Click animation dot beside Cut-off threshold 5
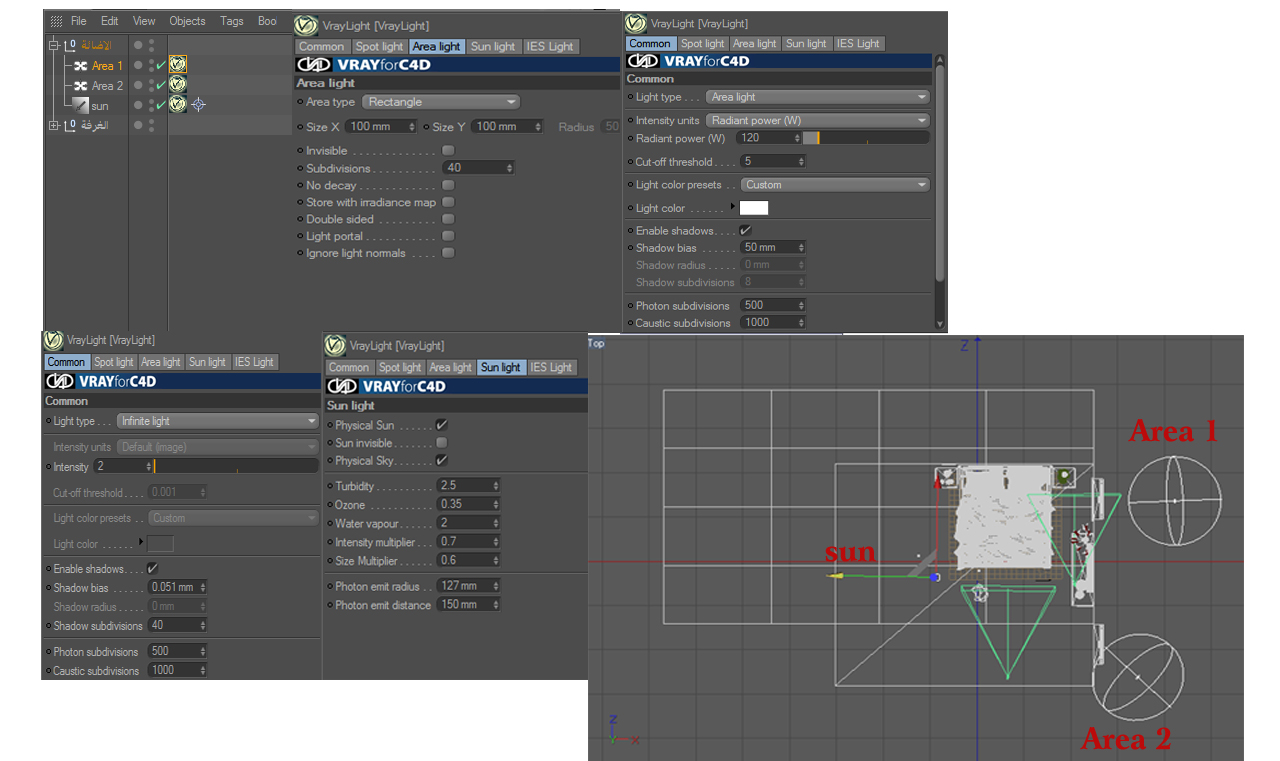This screenshot has height=761, width=1280. coord(630,162)
